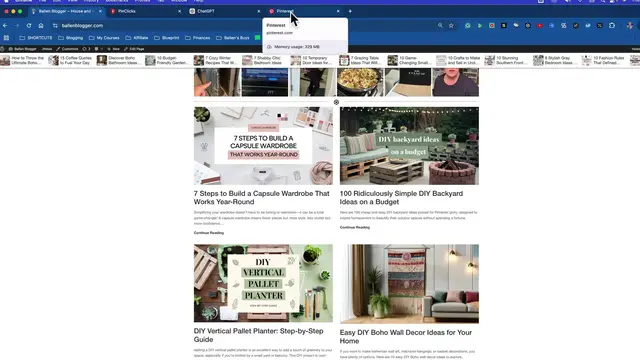The image size is (640, 360).
Task: Open a new tab with the plus button
Action: [x=350, y=11]
